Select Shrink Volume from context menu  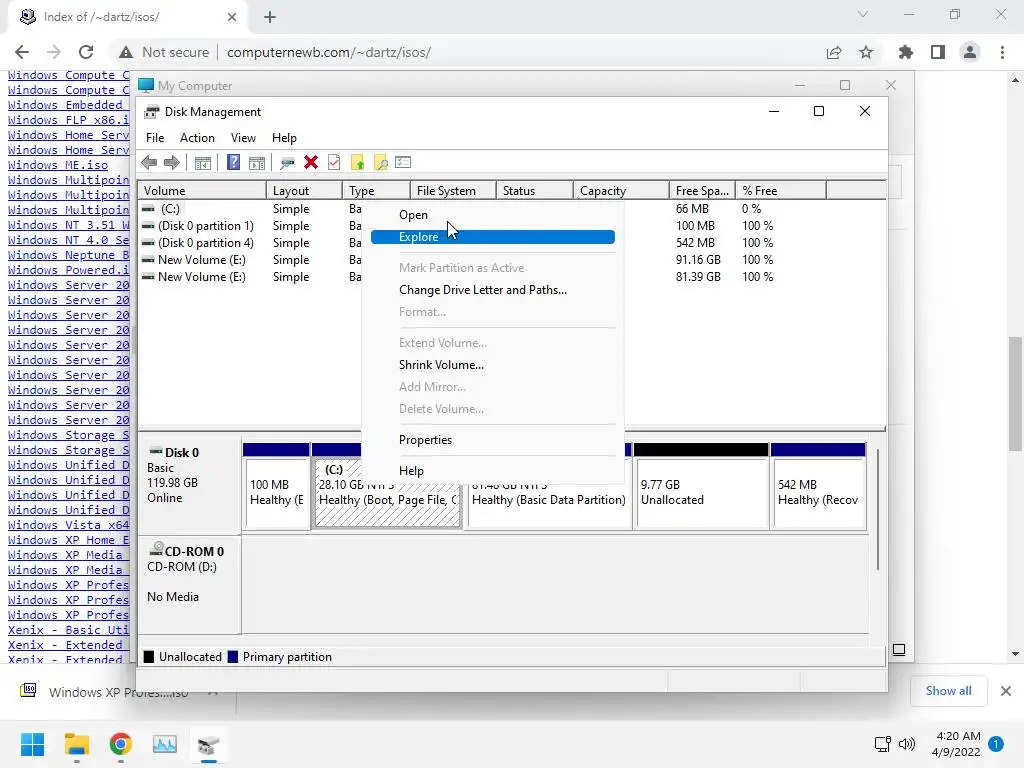(492, 365)
